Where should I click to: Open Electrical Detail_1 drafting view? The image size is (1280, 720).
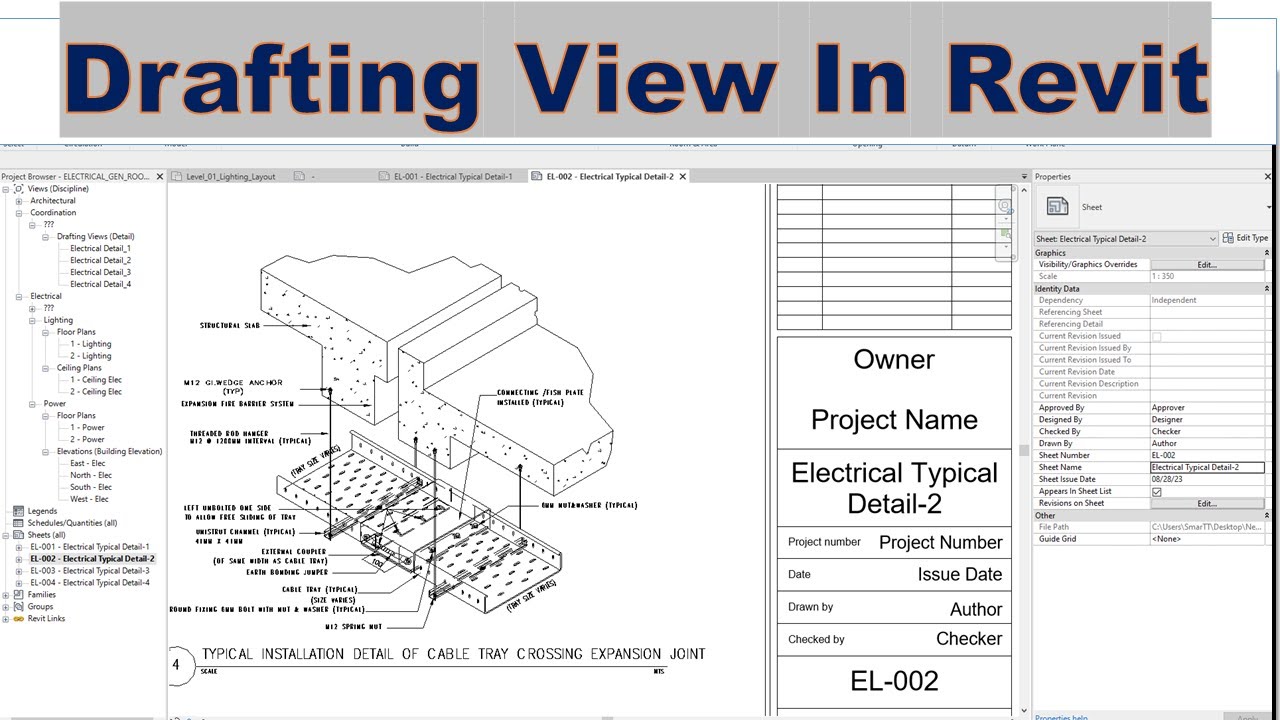pyautogui.click(x=100, y=249)
